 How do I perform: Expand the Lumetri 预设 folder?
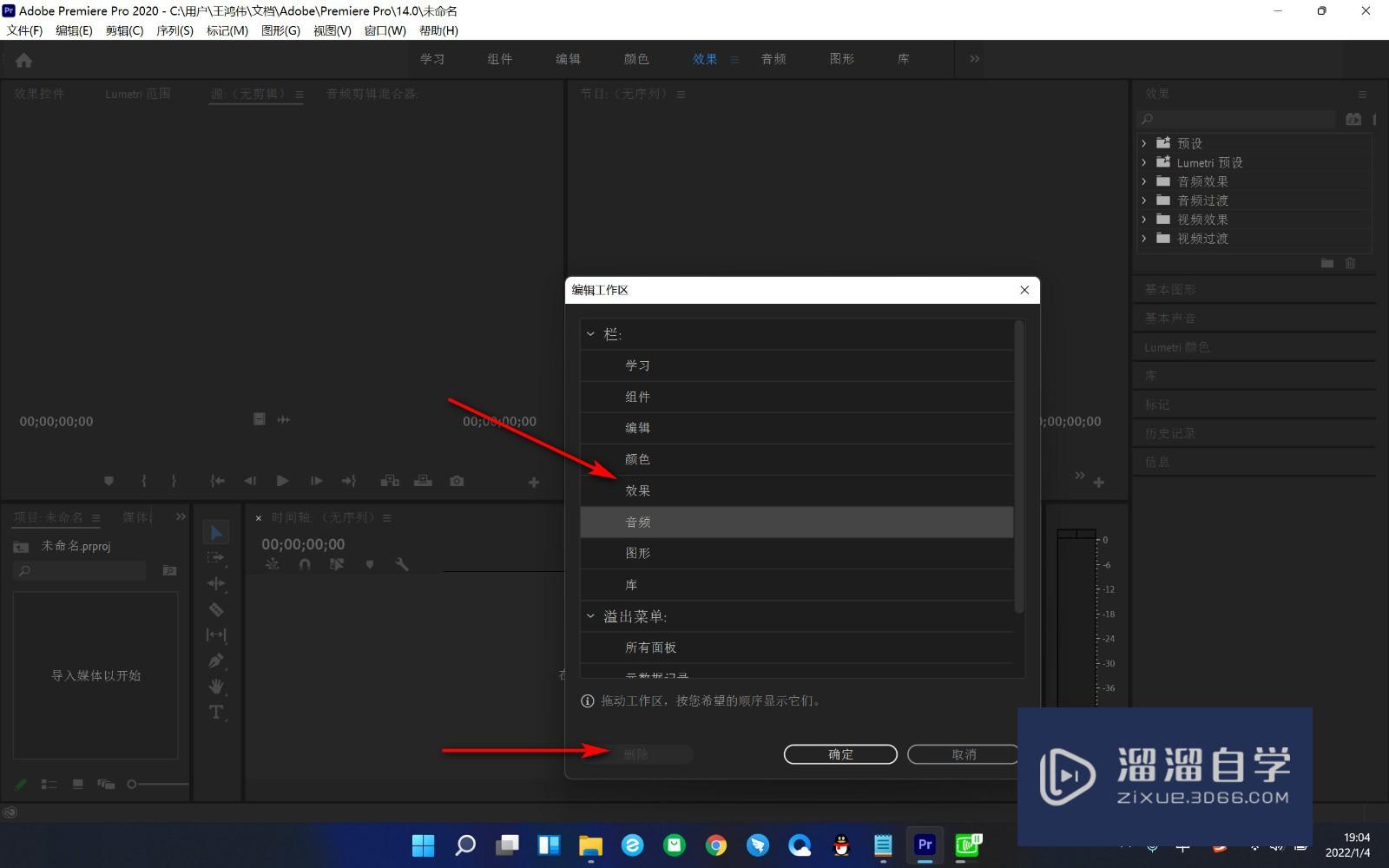point(1144,162)
